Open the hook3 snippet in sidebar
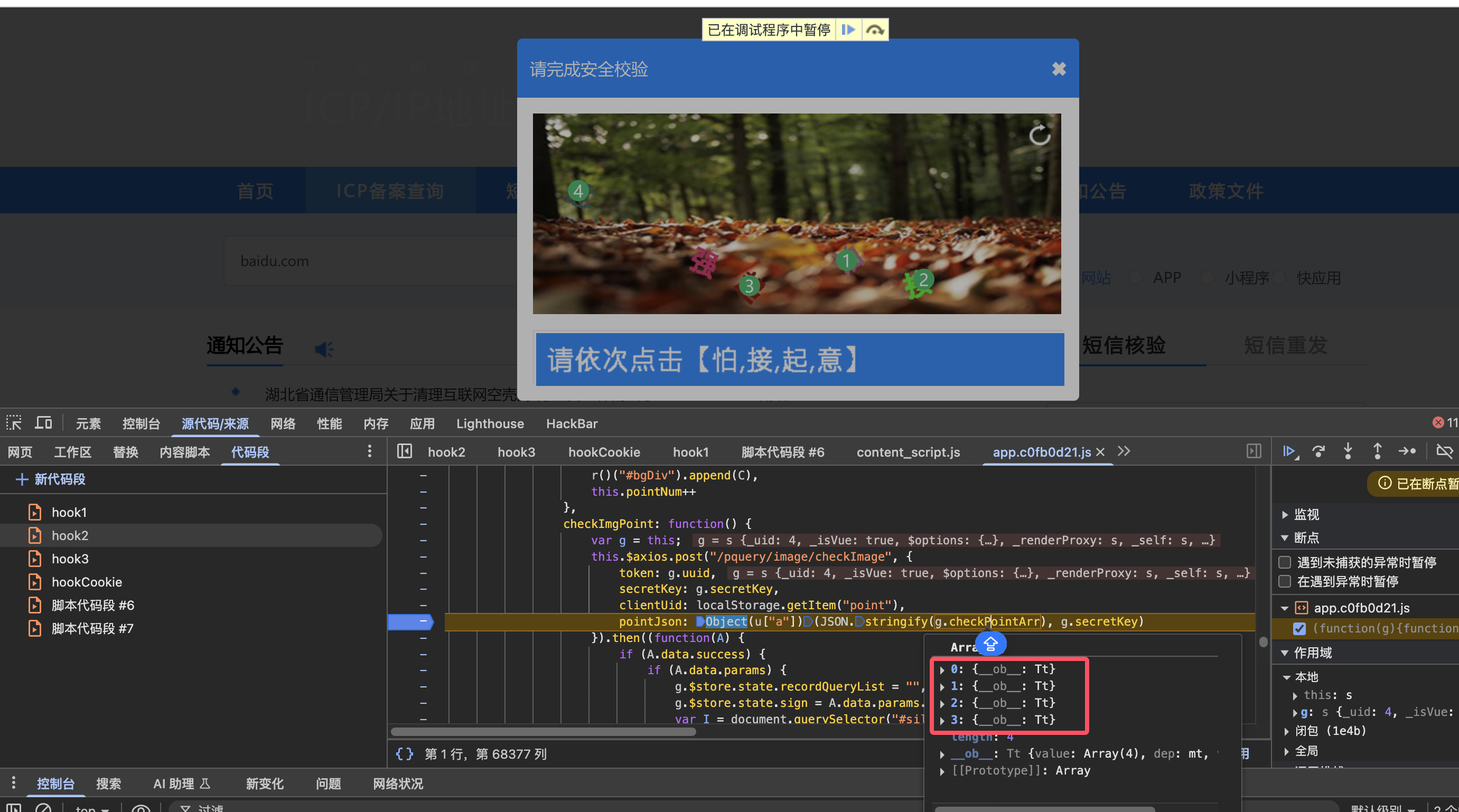 (70, 559)
